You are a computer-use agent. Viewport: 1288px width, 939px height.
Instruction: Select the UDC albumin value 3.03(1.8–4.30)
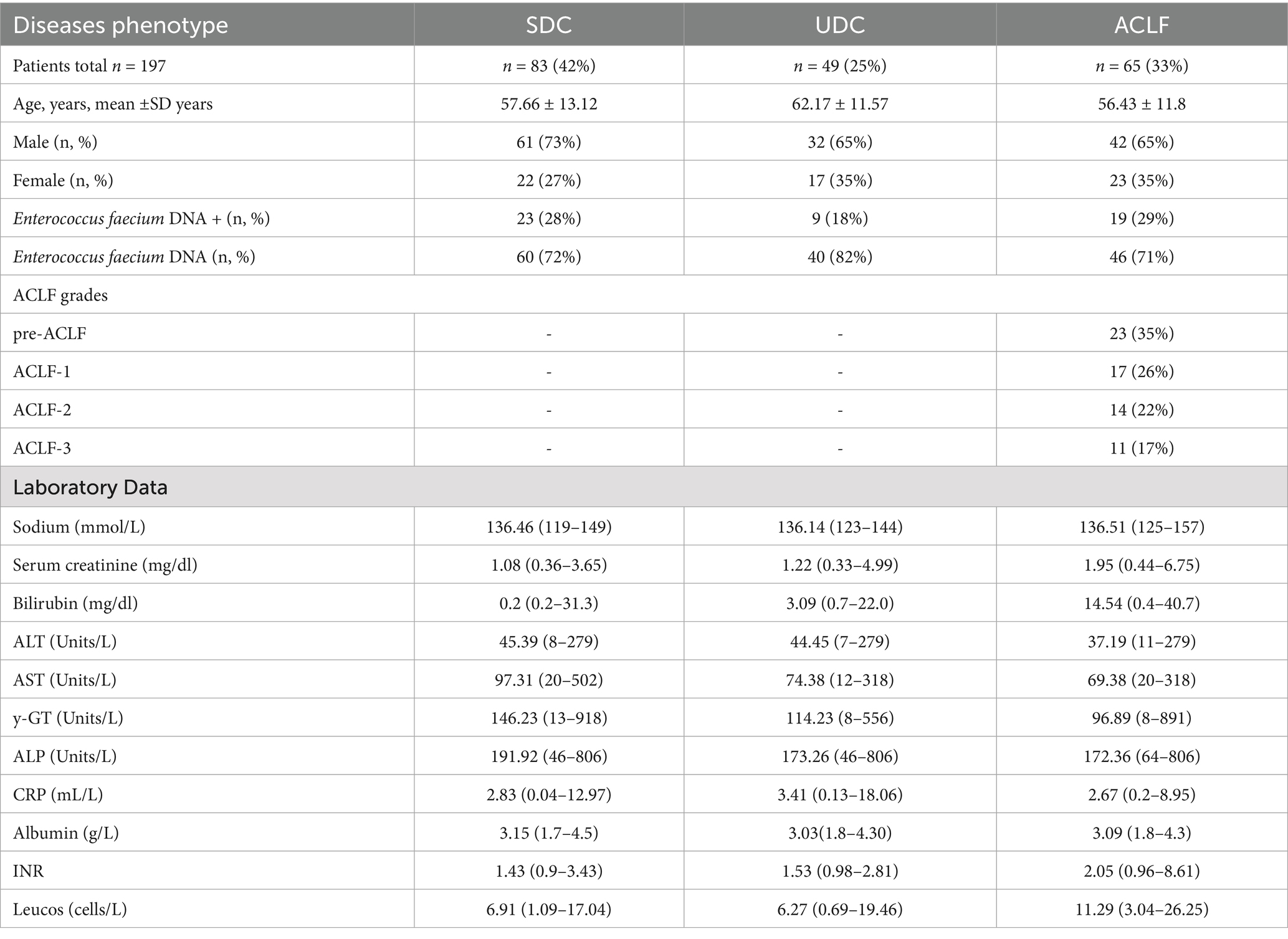(839, 832)
